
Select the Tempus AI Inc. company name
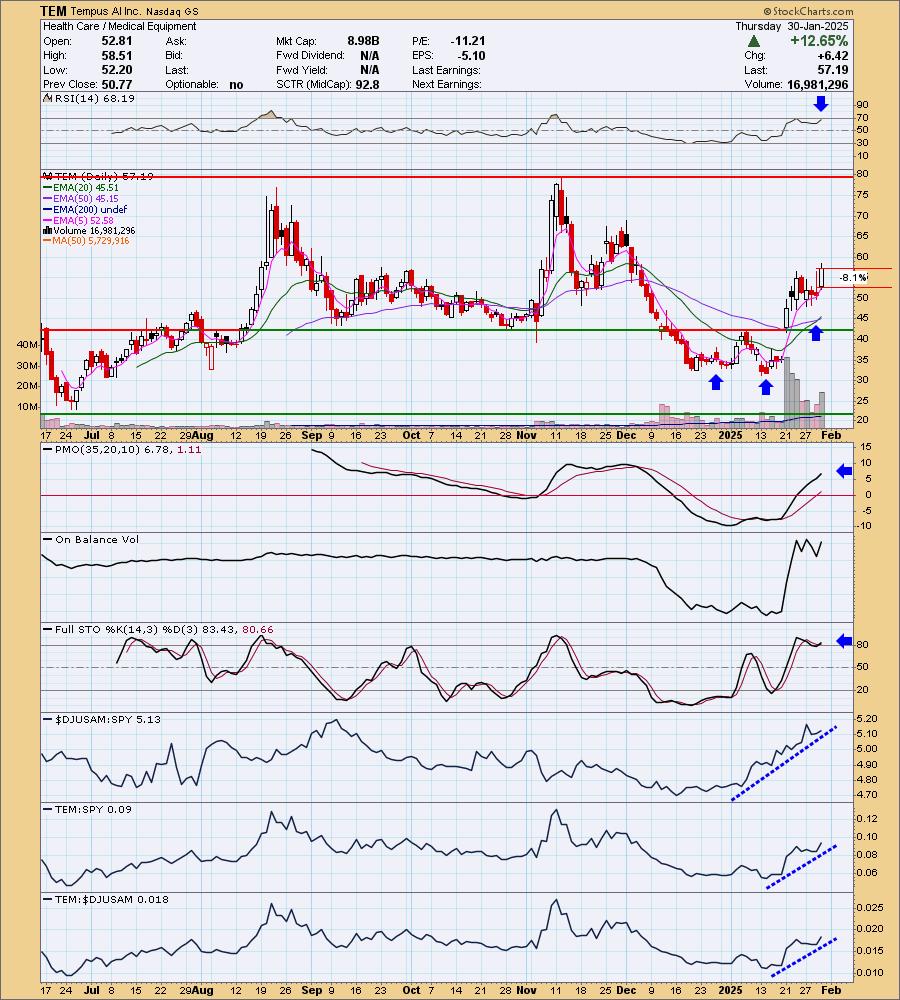coord(107,11)
